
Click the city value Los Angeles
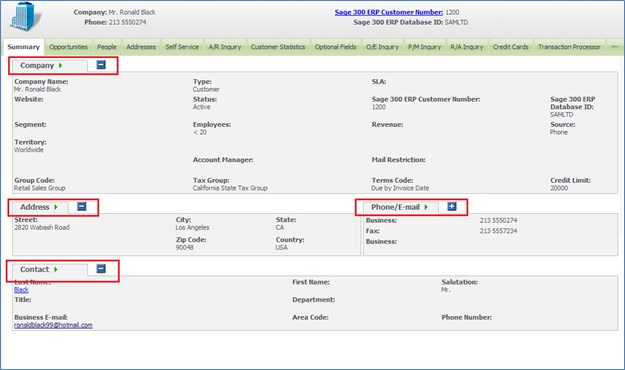tap(192, 228)
